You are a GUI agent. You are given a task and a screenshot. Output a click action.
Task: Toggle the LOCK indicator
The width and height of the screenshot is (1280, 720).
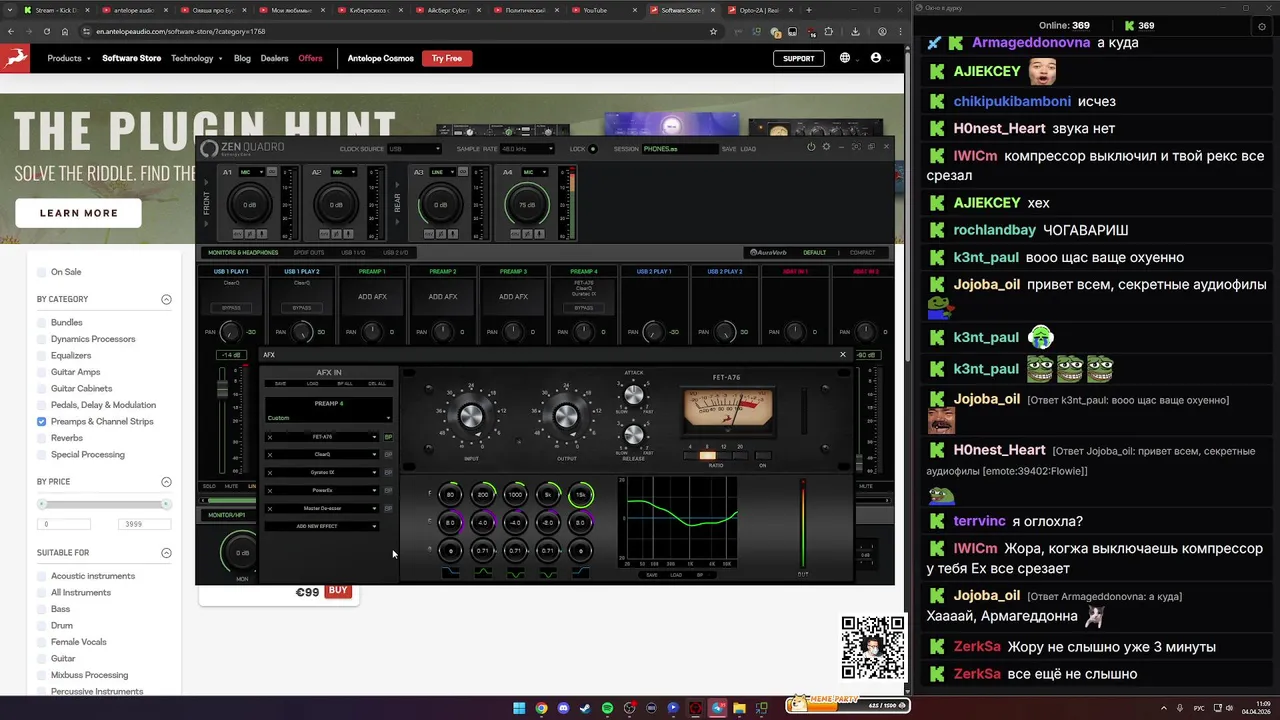point(593,149)
